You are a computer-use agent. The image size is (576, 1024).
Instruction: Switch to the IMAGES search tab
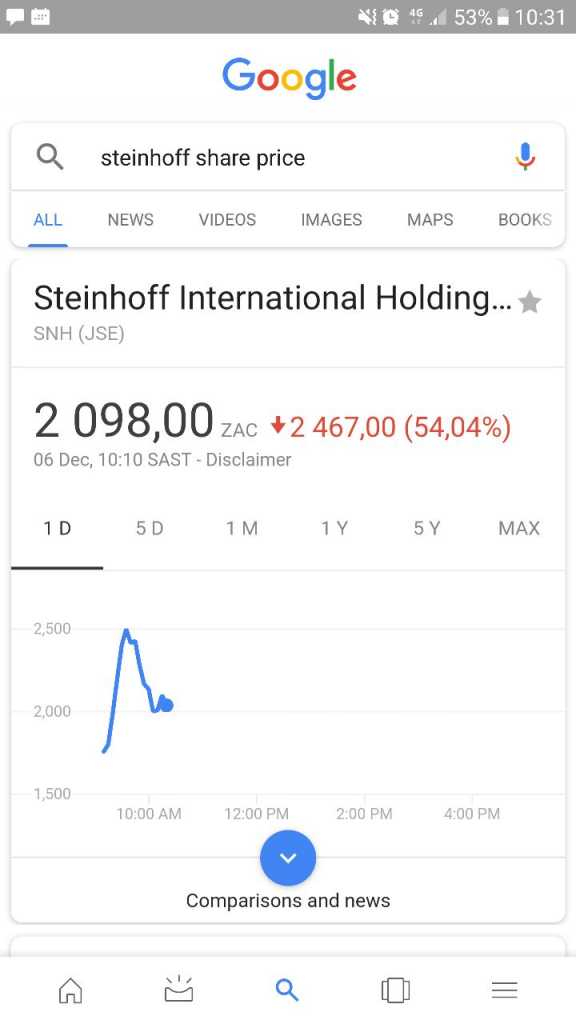click(x=331, y=219)
